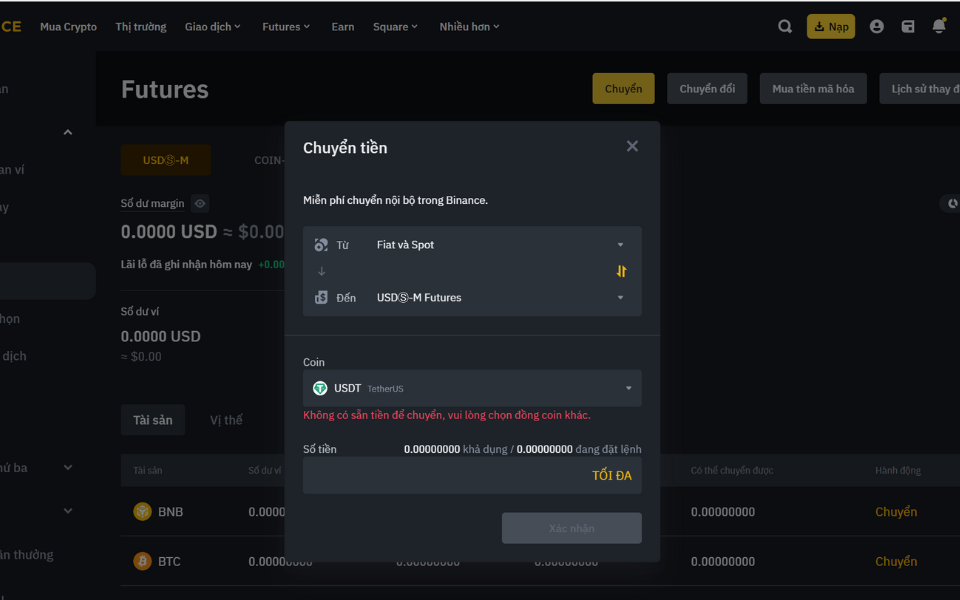Click the Lịch sử thay đổi button
This screenshot has height=600, width=960.
pos(920,89)
